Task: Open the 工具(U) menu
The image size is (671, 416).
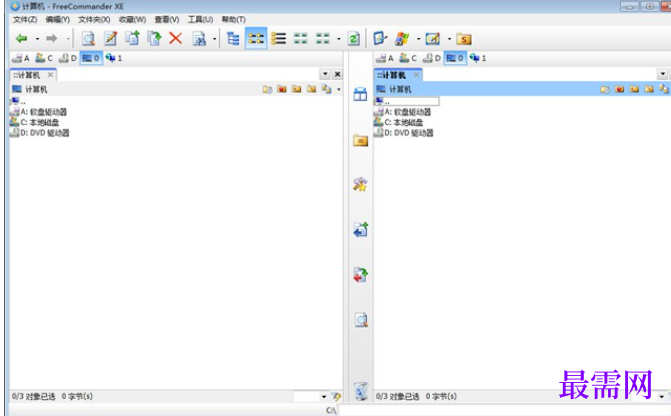Action: [200, 20]
